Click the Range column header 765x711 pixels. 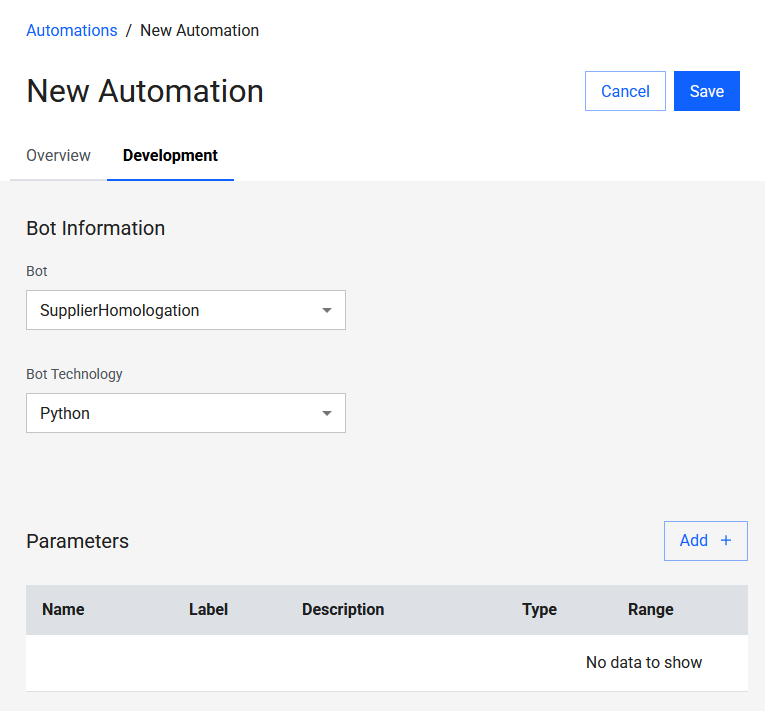[650, 609]
